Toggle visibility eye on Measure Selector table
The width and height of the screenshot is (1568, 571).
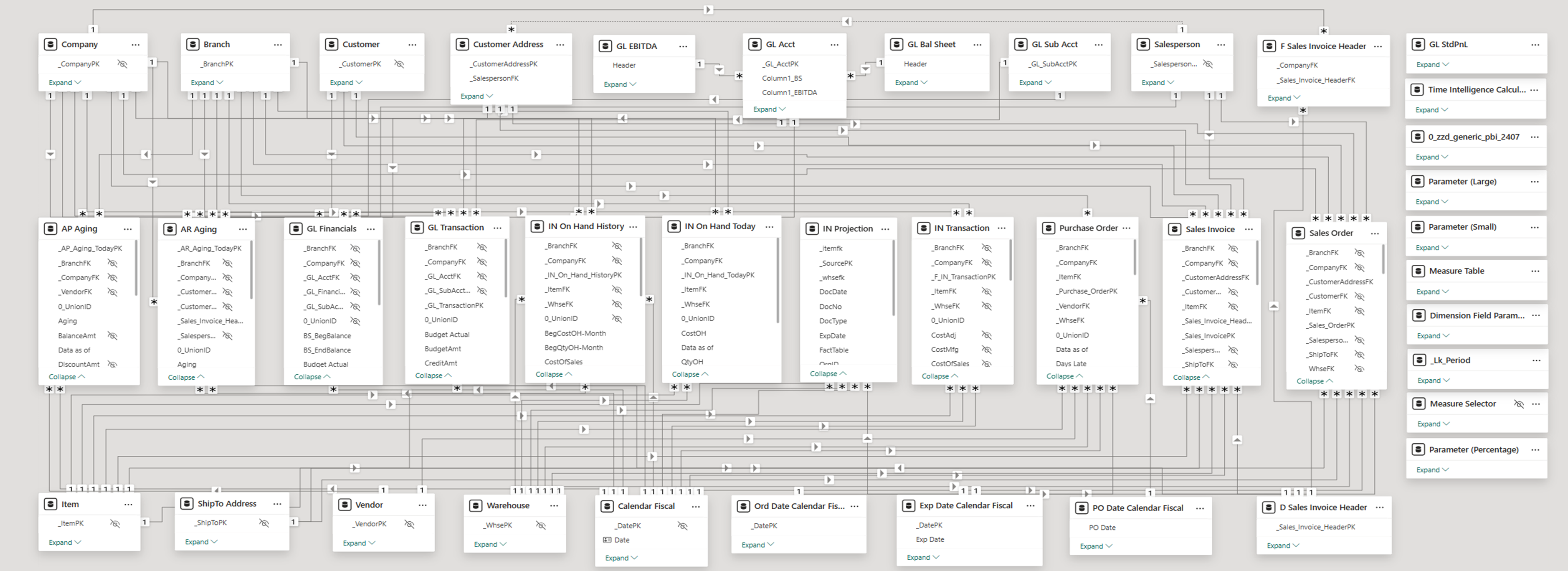click(1519, 404)
